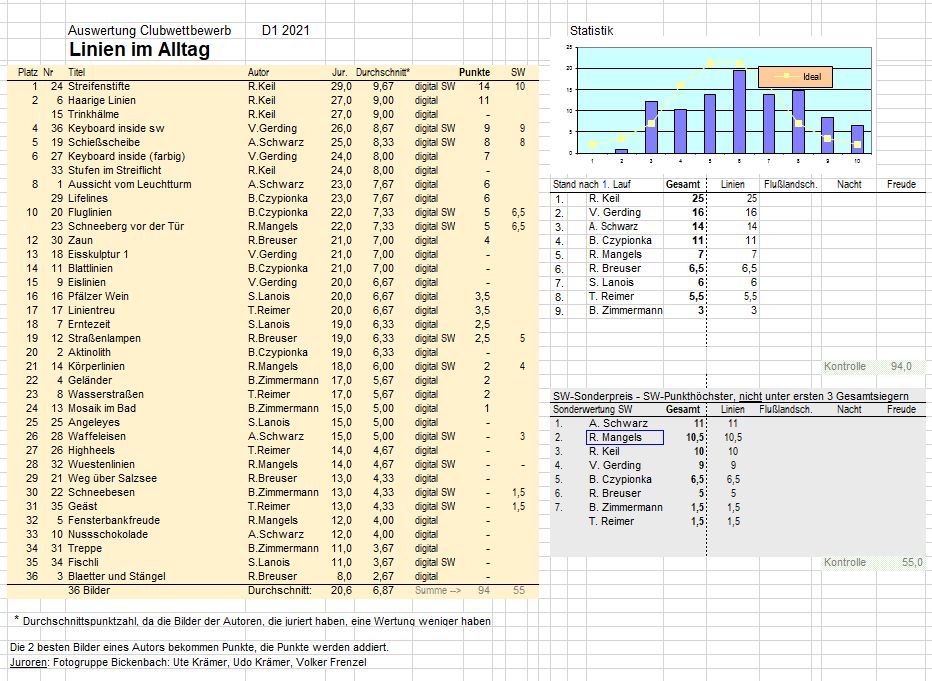The image size is (932, 681).
Task: Select the 'Streifenstifte' title cell
Action: point(99,86)
